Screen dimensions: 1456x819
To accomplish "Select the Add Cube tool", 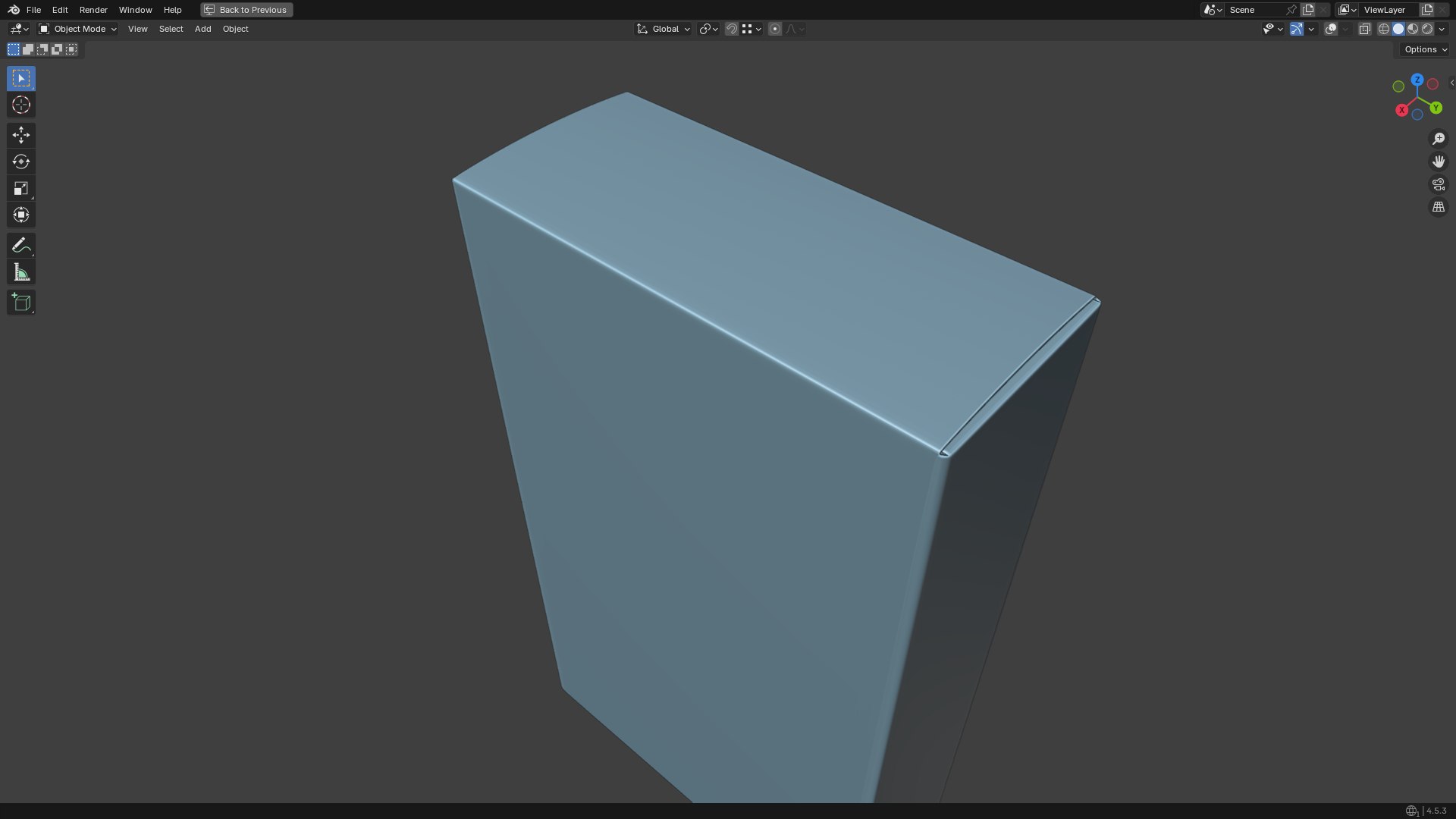I will click(21, 302).
